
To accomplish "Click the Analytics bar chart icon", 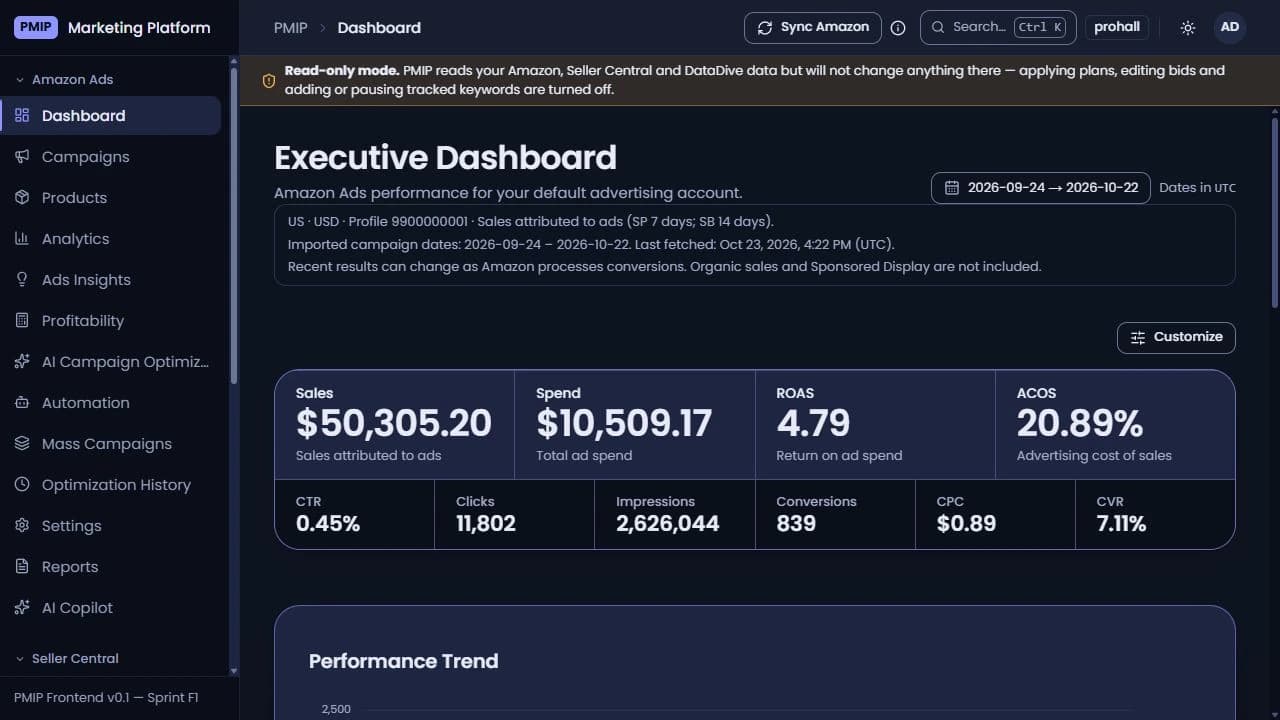I will [22, 239].
